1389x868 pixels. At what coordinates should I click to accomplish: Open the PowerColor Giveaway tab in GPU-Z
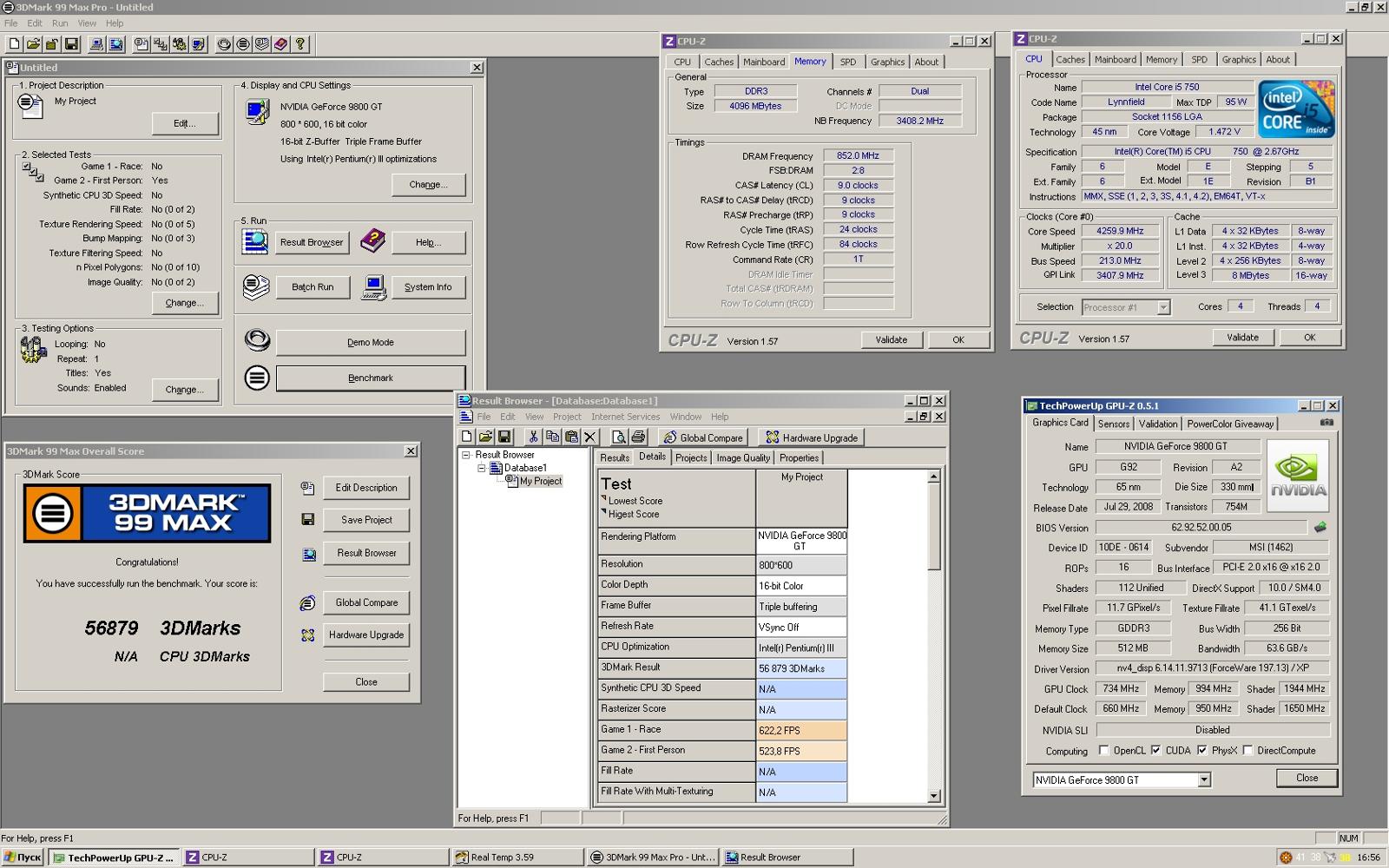[x=1230, y=424]
